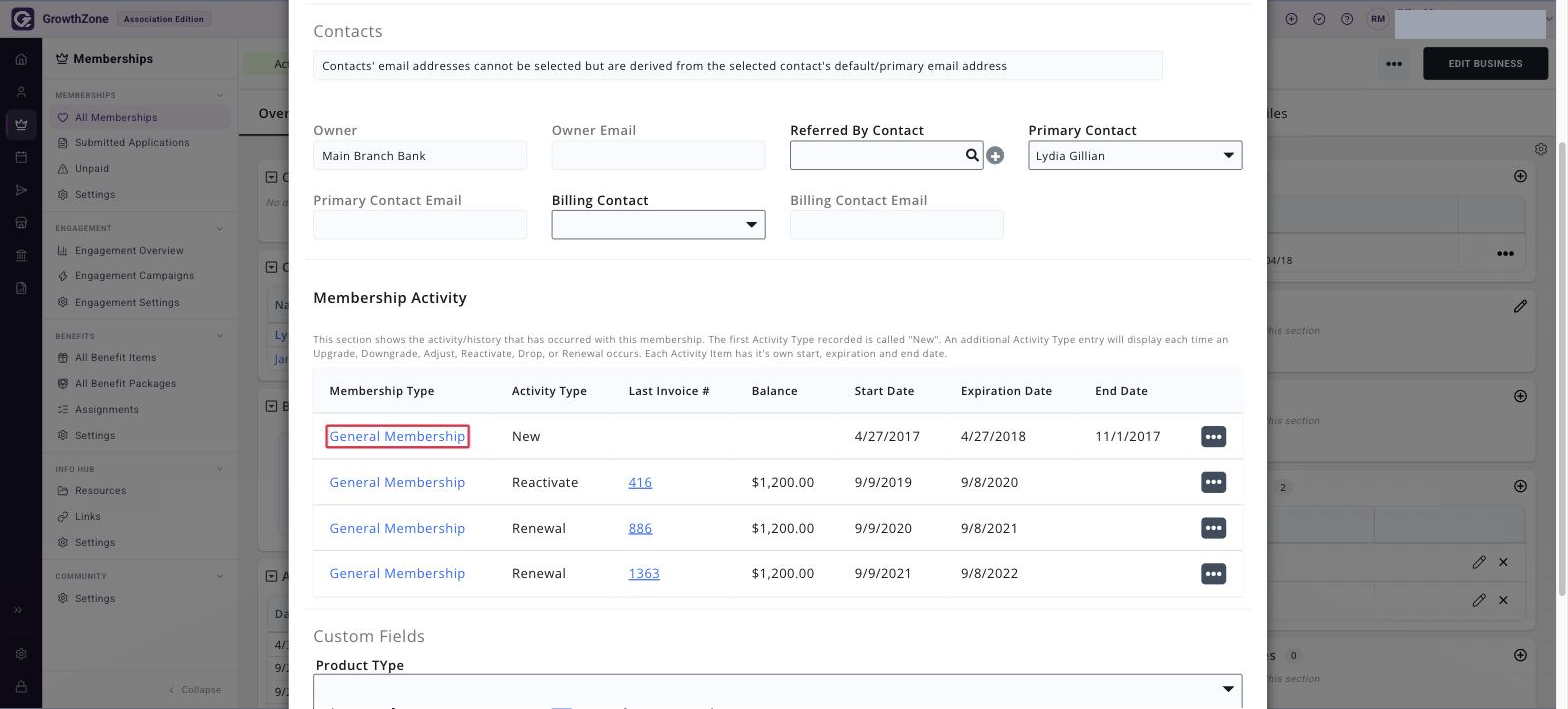Screen dimensions: 1568x709
Task: Click the search magnifier in Referred By Contact
Action: tap(972, 155)
